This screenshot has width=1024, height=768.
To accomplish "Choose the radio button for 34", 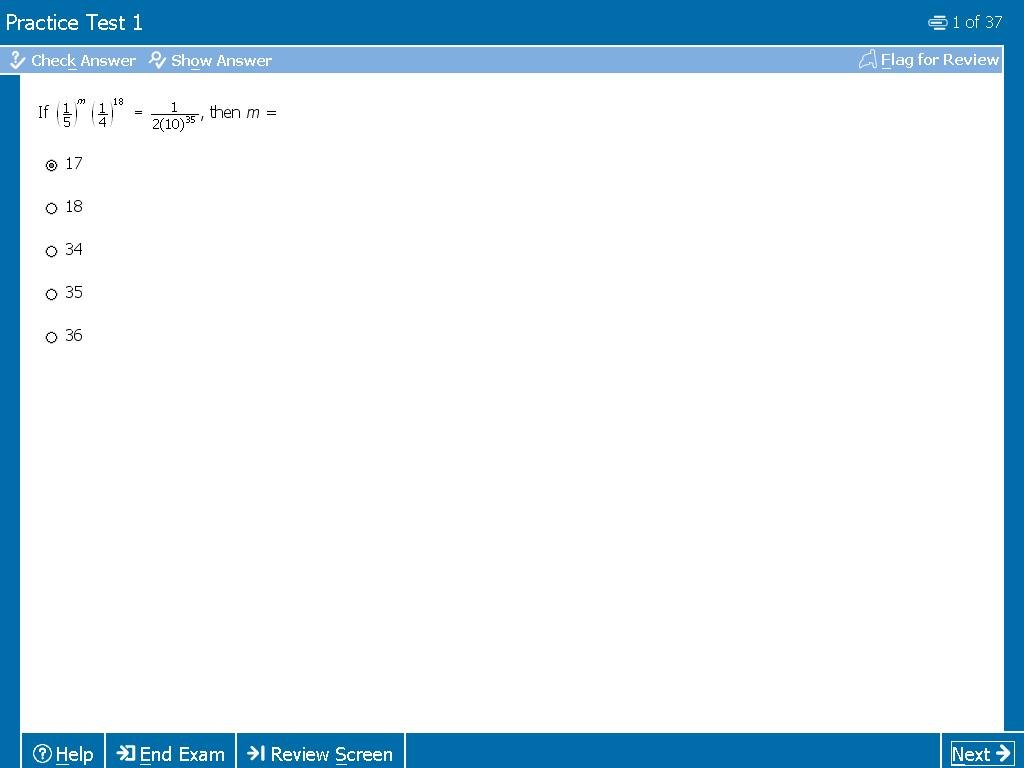I will pyautogui.click(x=52, y=251).
